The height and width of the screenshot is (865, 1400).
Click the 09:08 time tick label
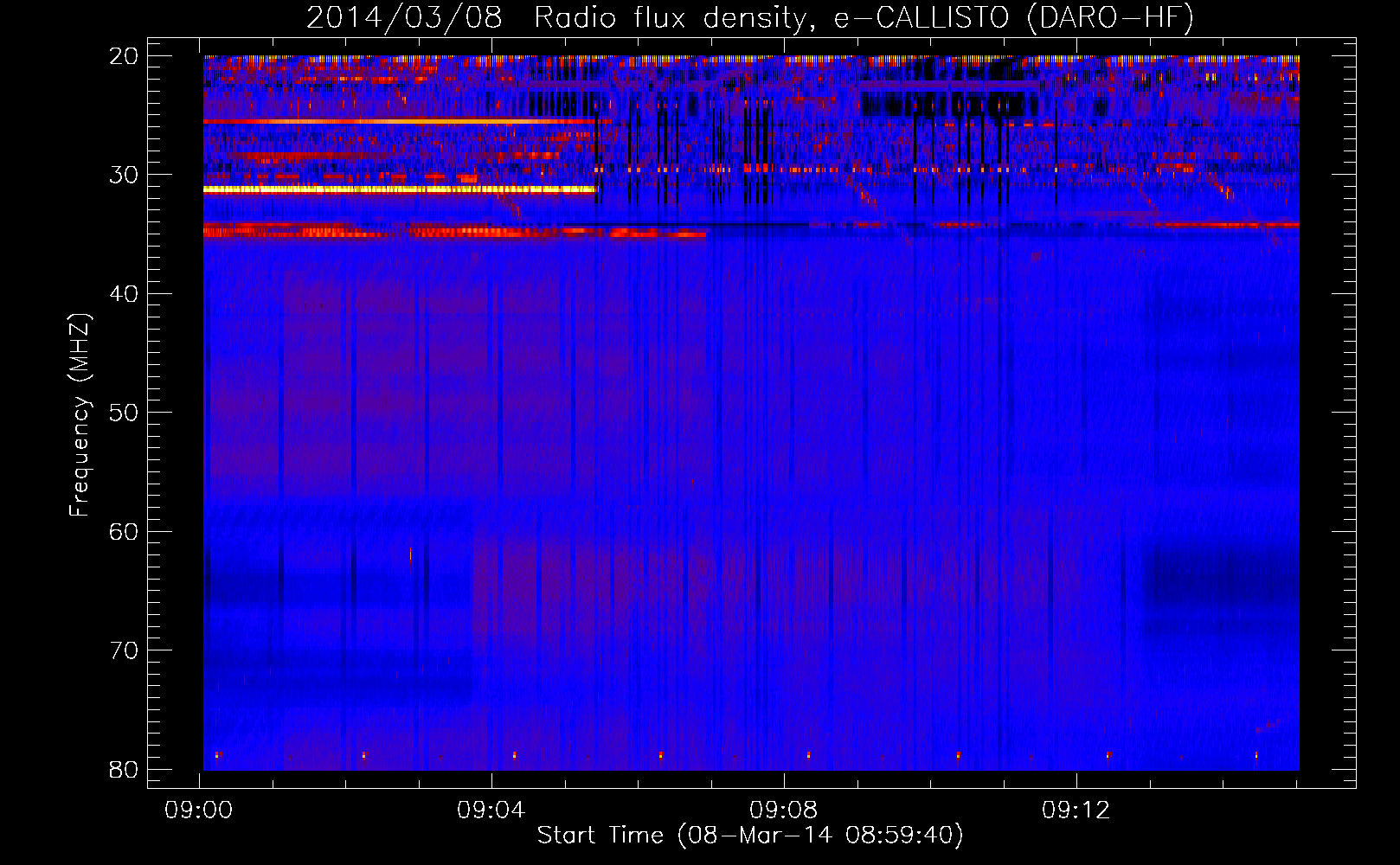[x=784, y=811]
